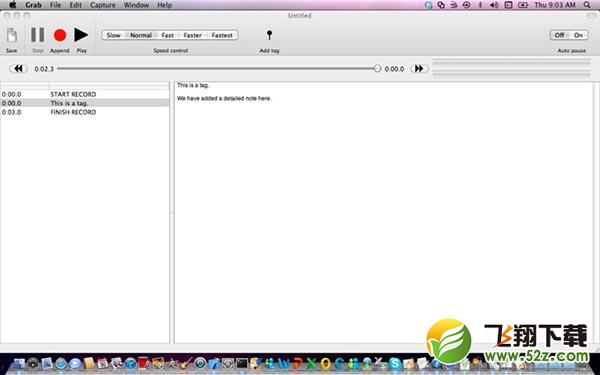Select the START RECORD row

point(85,94)
